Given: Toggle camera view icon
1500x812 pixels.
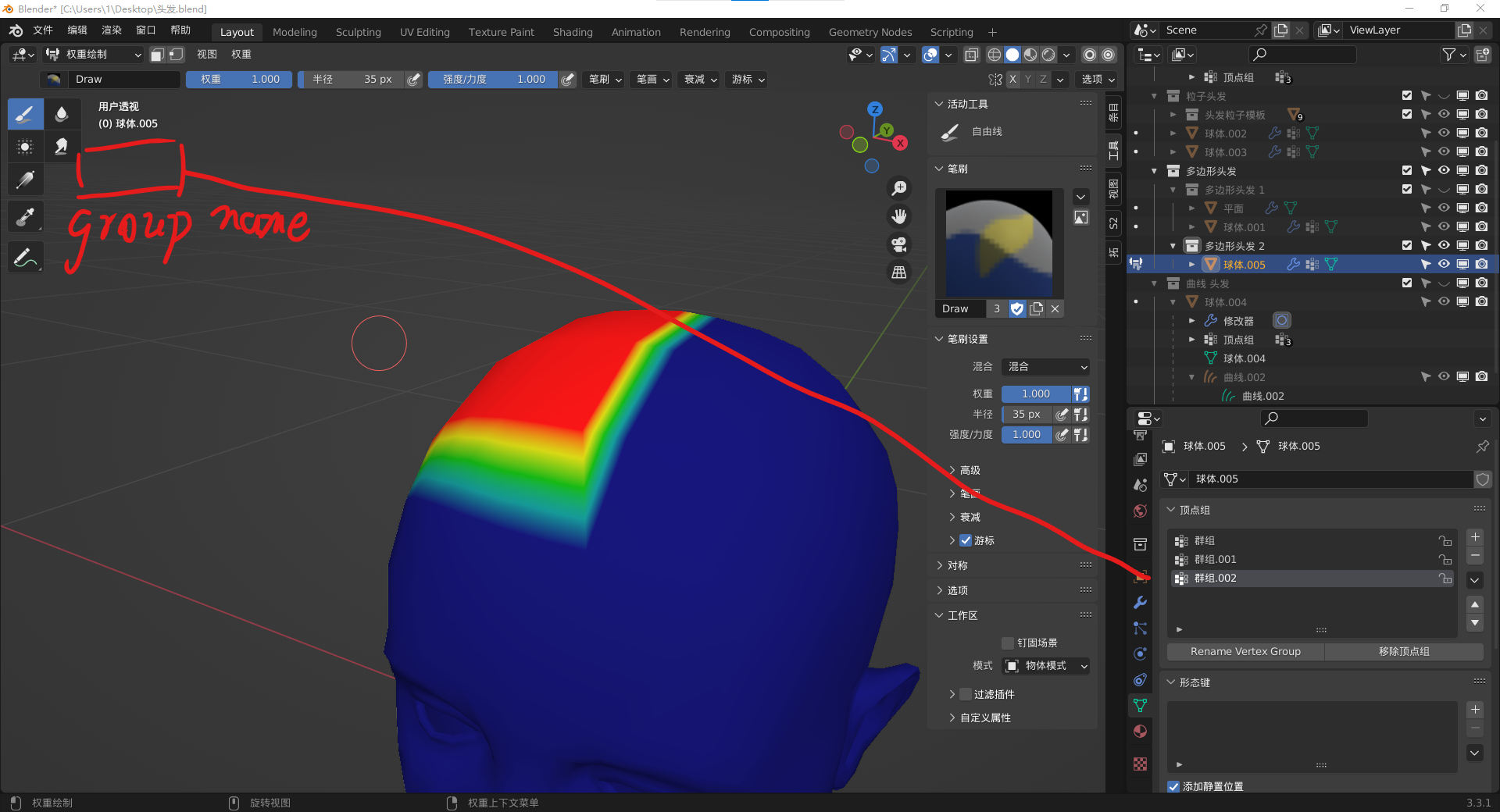Looking at the screenshot, I should [899, 244].
